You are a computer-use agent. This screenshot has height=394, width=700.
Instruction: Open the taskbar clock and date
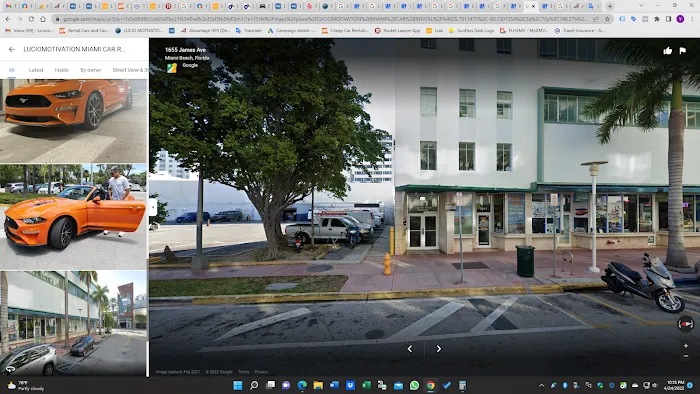(675, 385)
